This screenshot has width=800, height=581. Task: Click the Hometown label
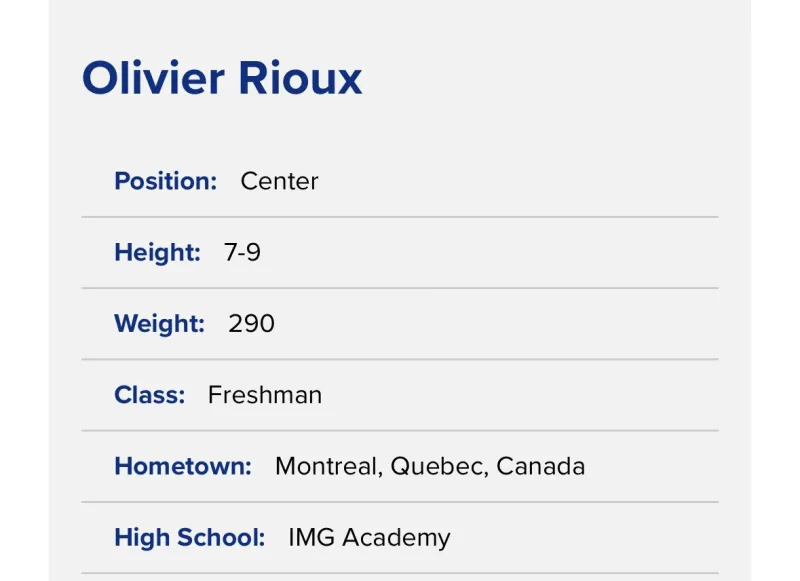(x=183, y=466)
